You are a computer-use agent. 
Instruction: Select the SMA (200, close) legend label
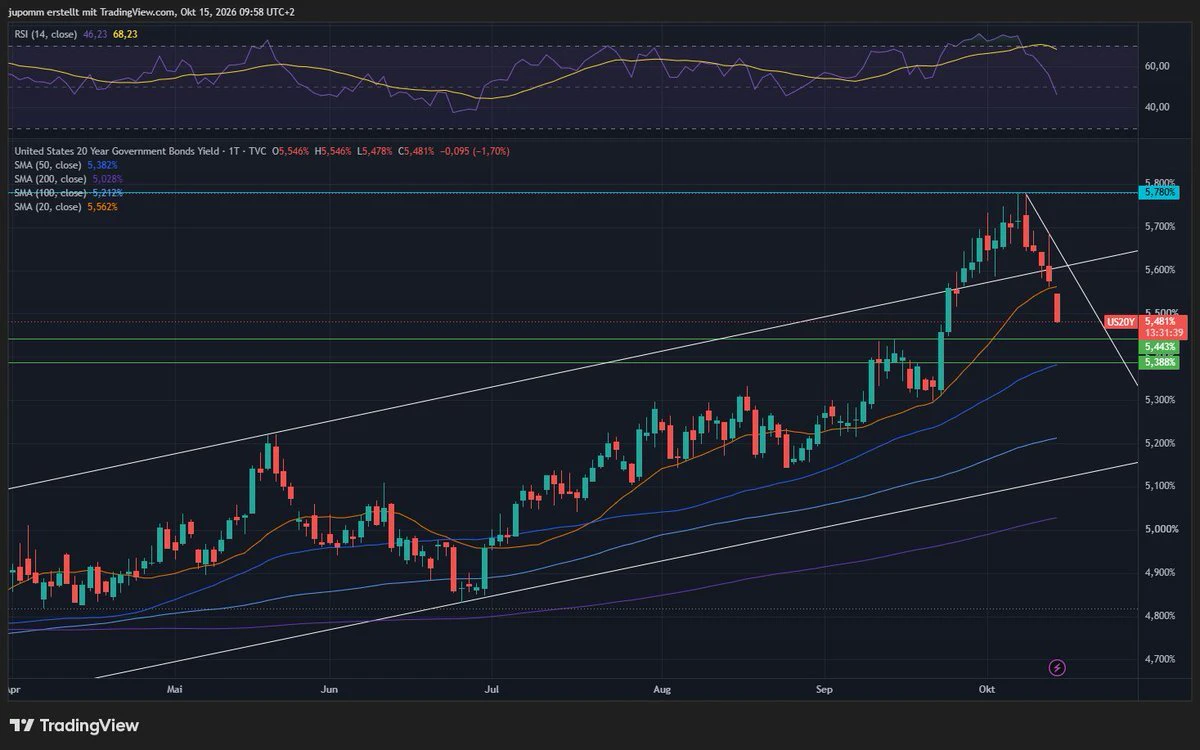click(x=51, y=179)
